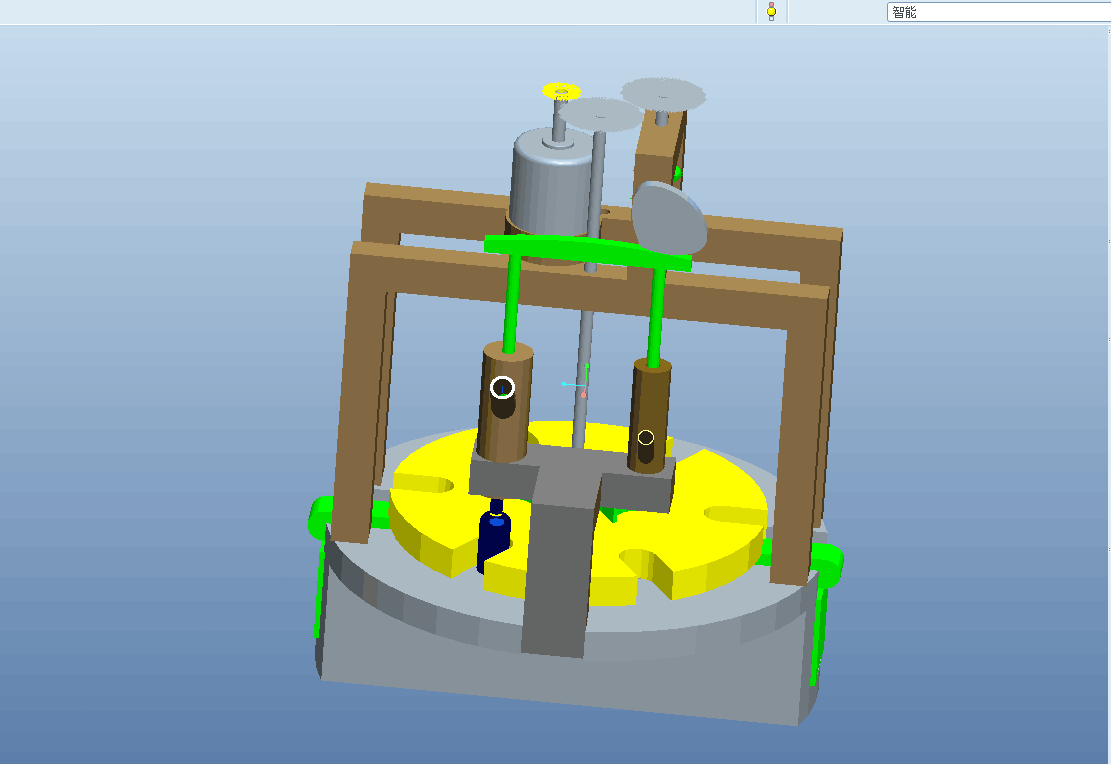Select the middle gray gear above the motor

click(x=600, y=114)
